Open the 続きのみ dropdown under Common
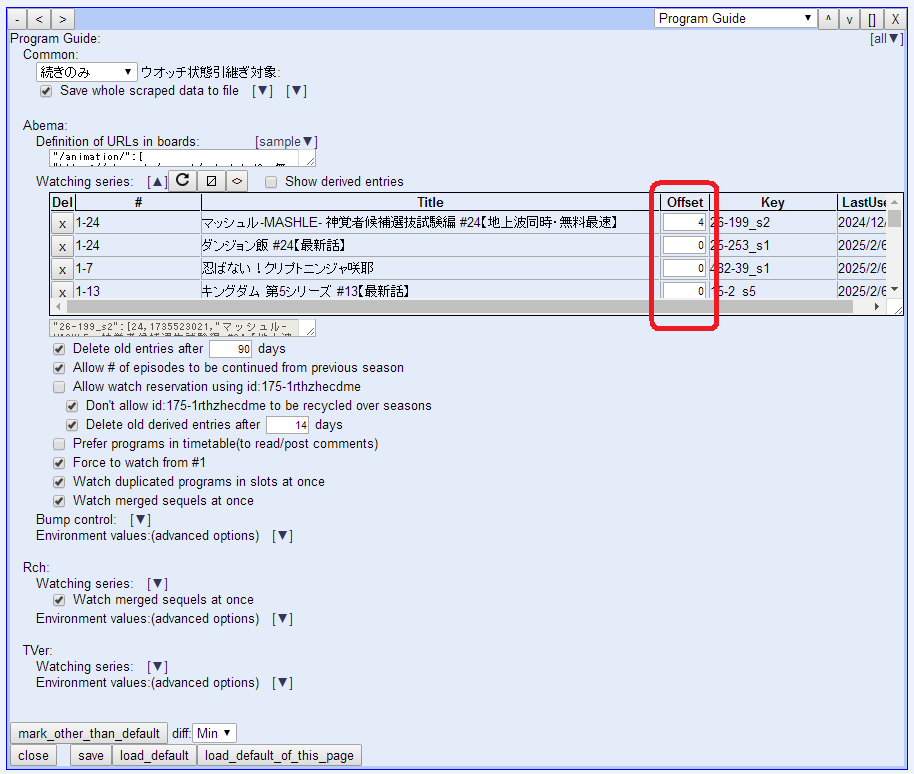Viewport: 914px width, 774px height. point(86,72)
